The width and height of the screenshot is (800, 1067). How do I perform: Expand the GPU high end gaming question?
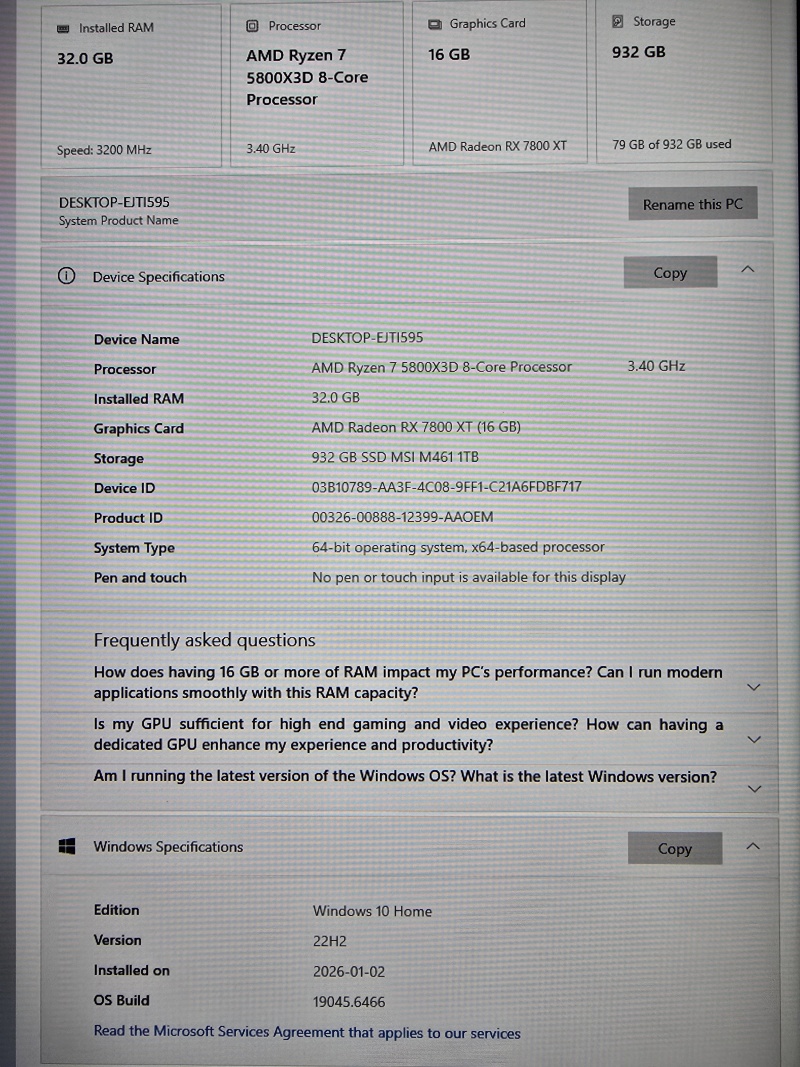click(x=754, y=739)
